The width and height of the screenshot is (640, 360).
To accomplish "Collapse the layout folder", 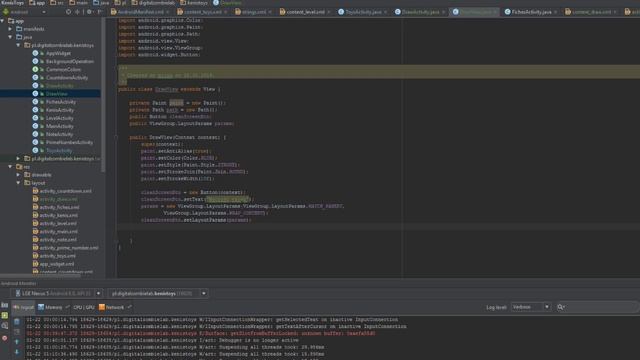I will click(18, 183).
